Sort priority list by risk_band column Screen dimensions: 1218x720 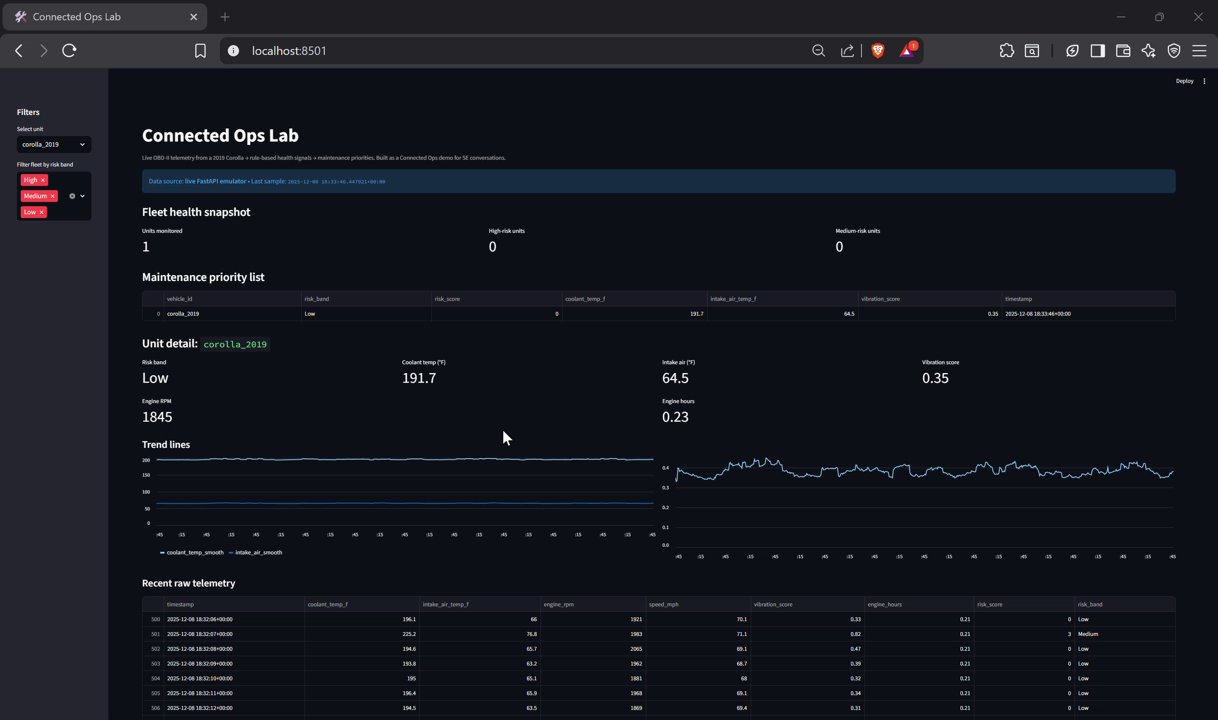[x=366, y=299]
